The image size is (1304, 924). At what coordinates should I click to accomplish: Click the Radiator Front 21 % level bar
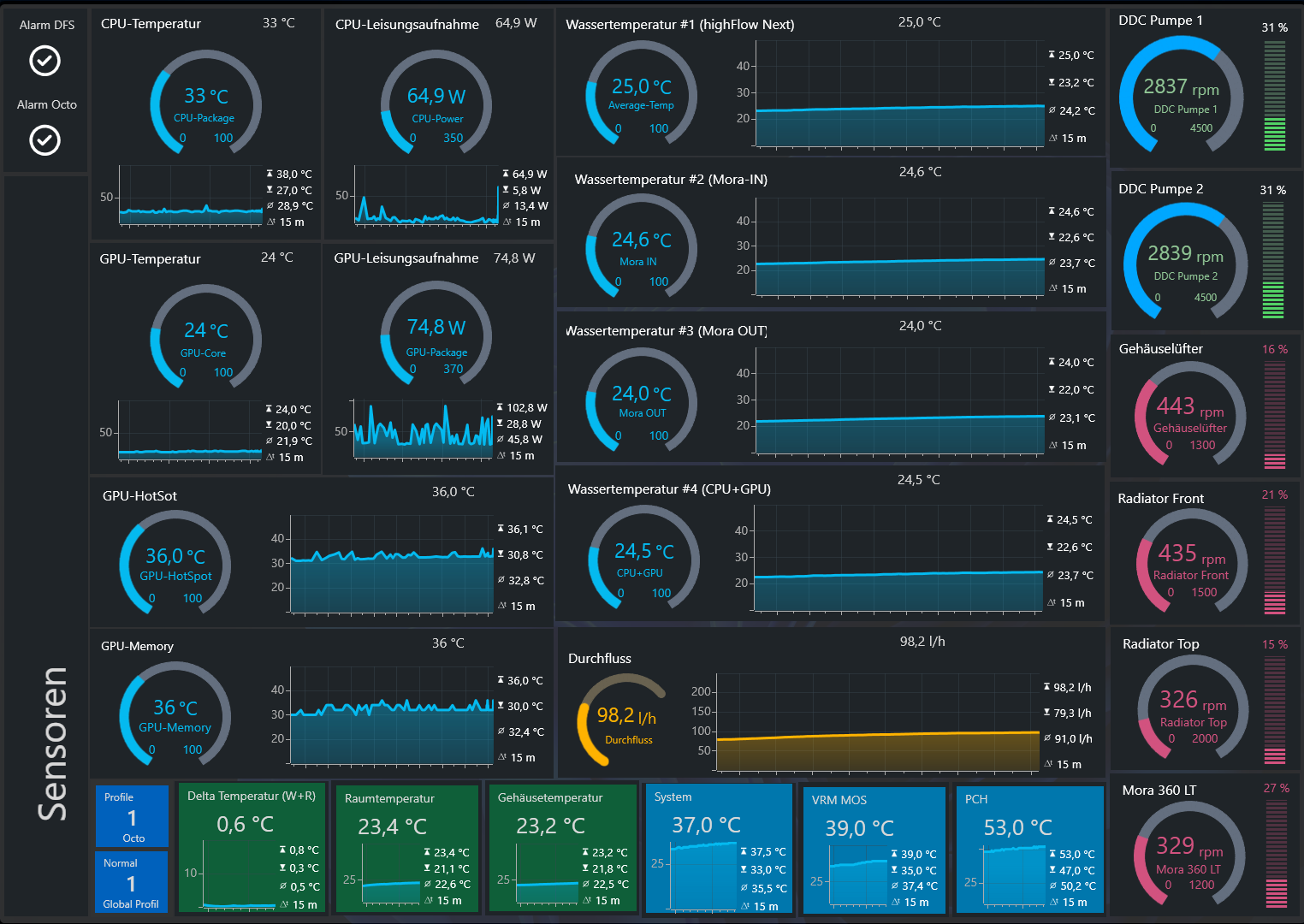pos(1275,560)
